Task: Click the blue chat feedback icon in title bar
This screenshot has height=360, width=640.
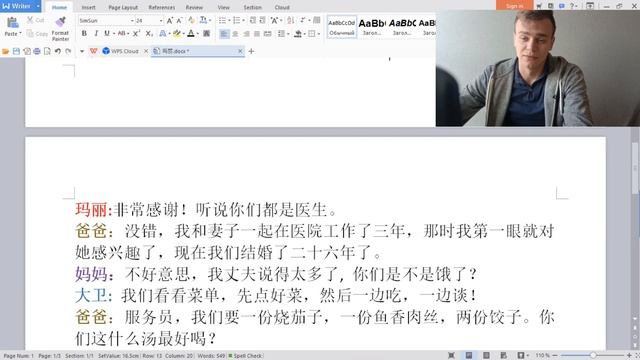Action: [562, 6]
